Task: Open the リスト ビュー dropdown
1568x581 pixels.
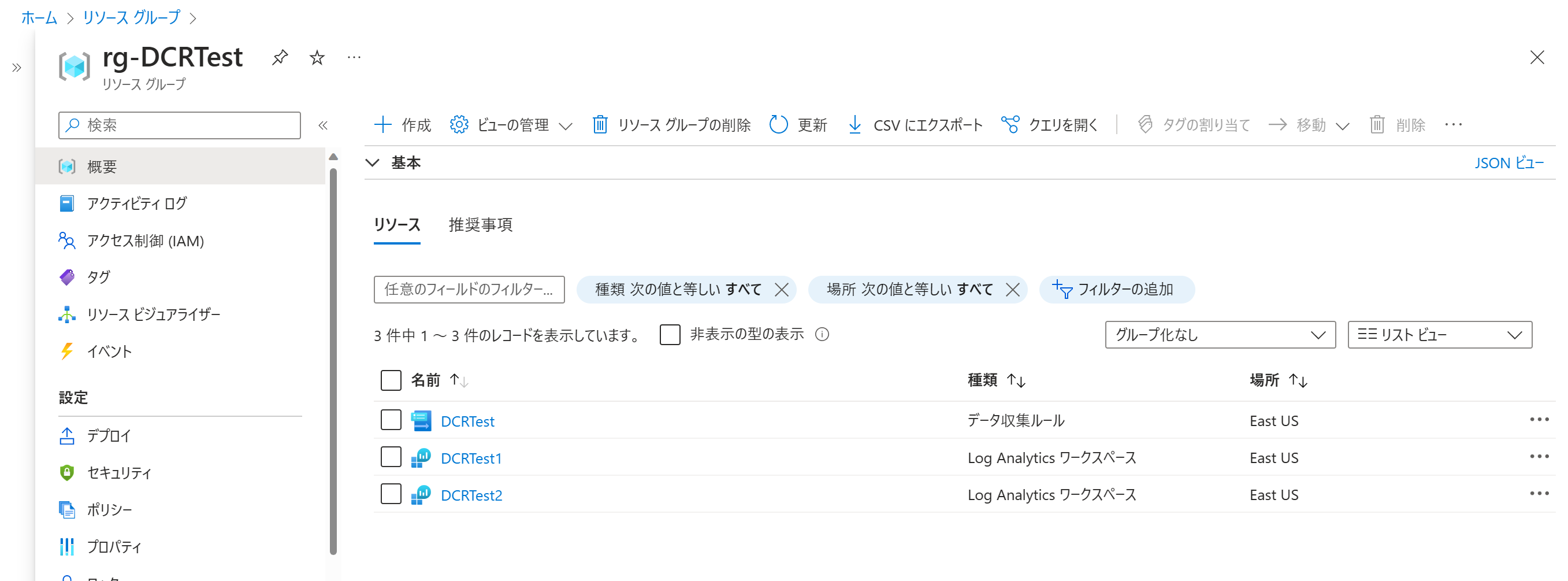Action: click(1439, 334)
